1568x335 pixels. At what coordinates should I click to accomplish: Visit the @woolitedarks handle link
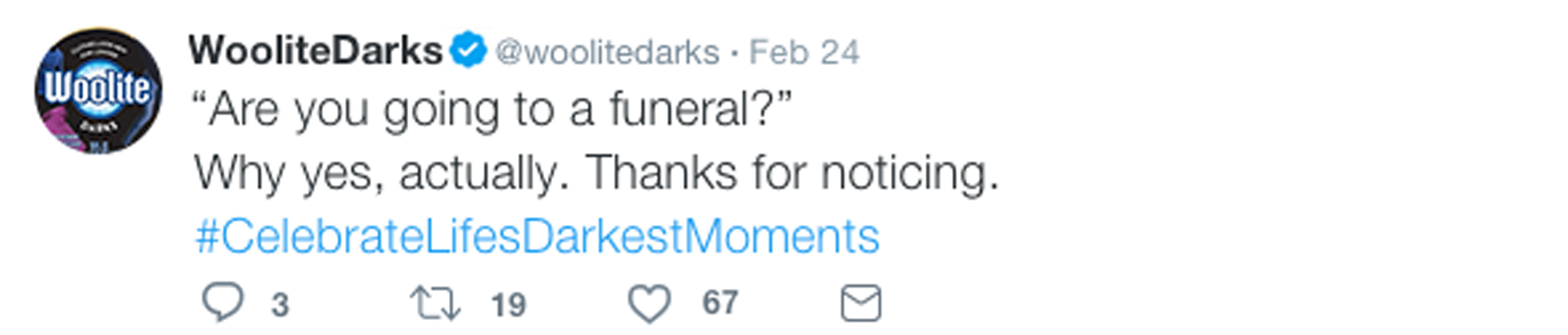pyautogui.click(x=607, y=52)
